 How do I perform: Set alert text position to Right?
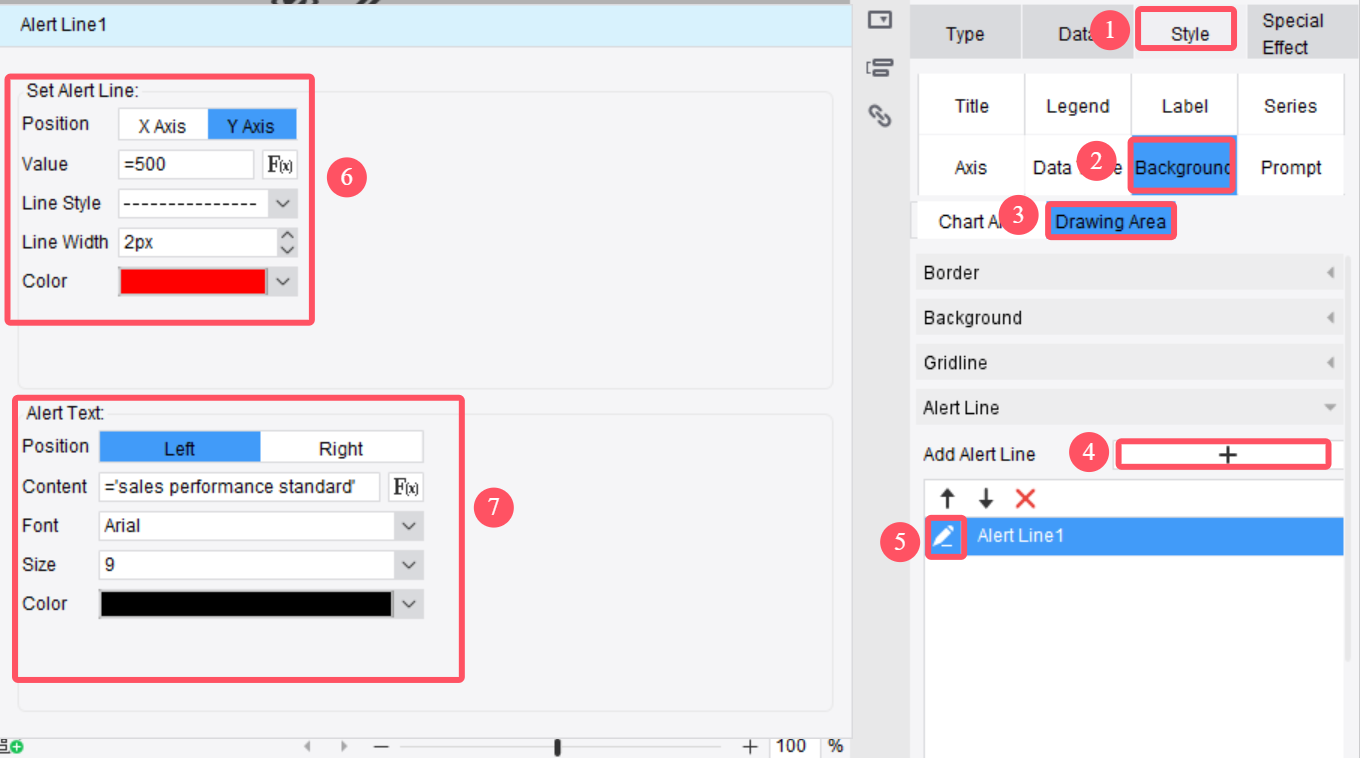(x=341, y=448)
